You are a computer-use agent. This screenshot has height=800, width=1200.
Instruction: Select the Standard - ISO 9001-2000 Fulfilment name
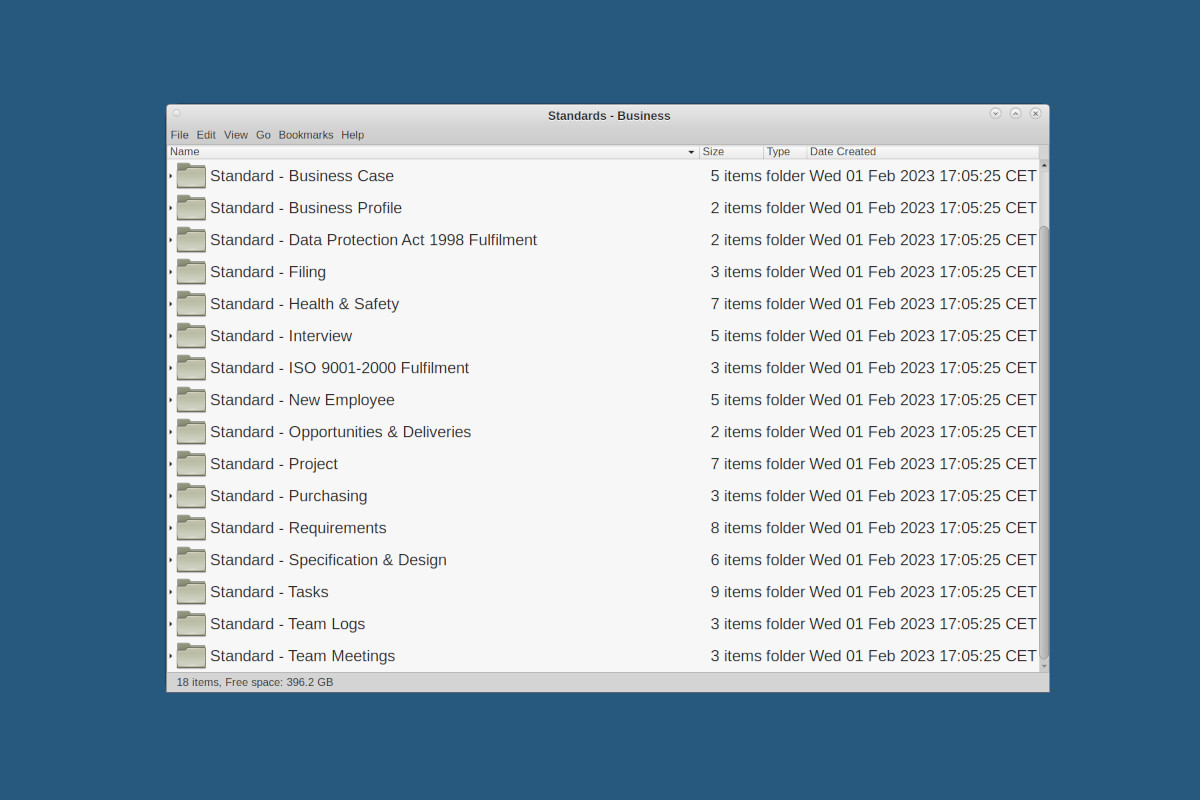point(339,368)
